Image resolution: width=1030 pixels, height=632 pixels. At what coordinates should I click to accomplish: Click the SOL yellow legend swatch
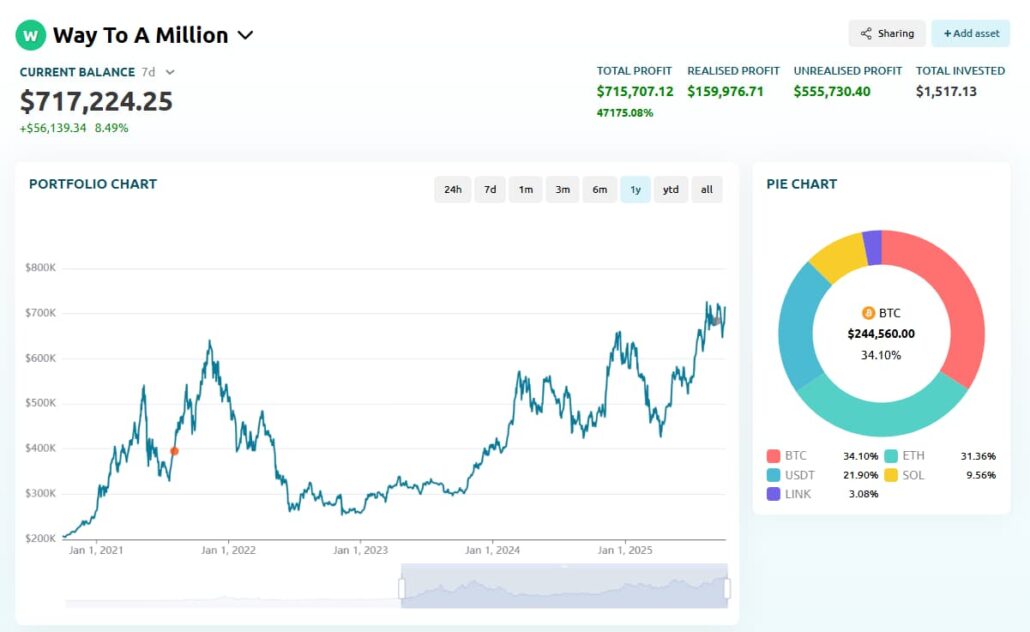(891, 475)
